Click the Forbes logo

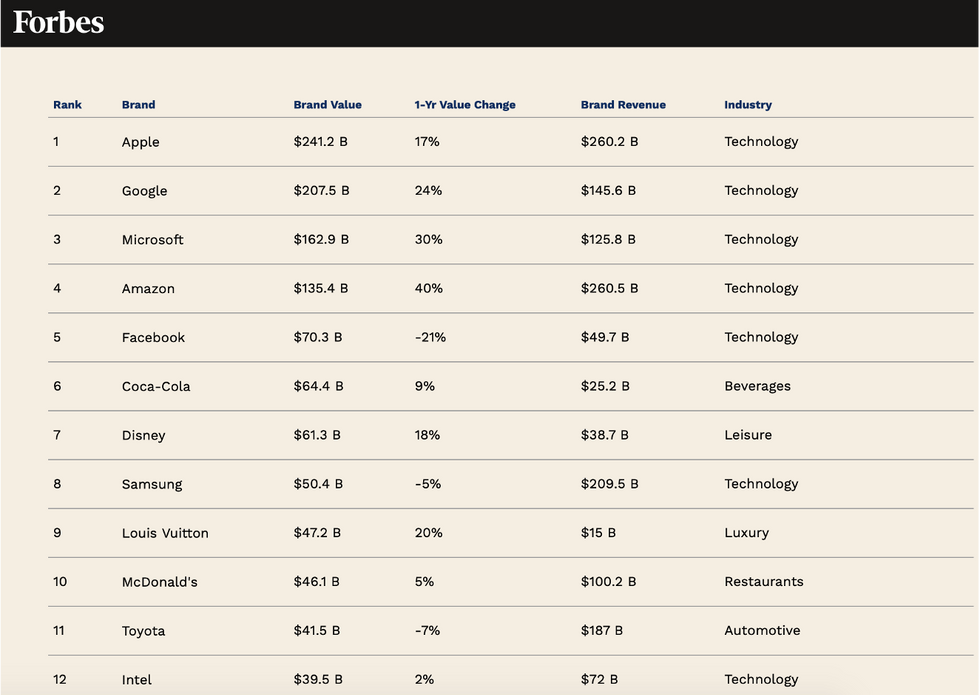pyautogui.click(x=58, y=23)
